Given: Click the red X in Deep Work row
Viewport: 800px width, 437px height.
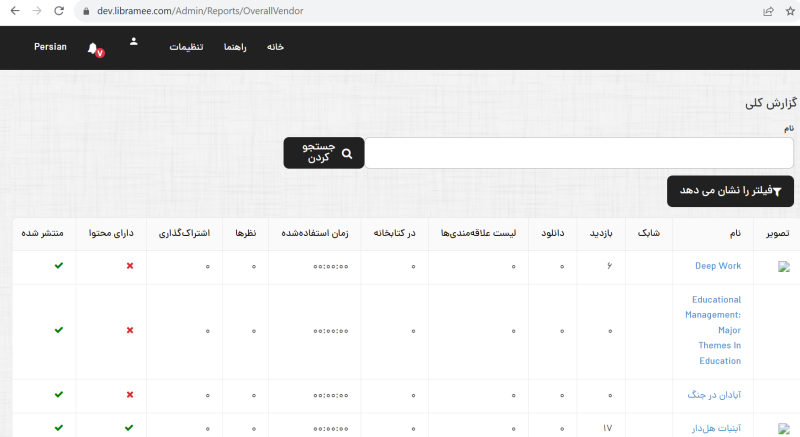Looking at the screenshot, I should [x=130, y=266].
